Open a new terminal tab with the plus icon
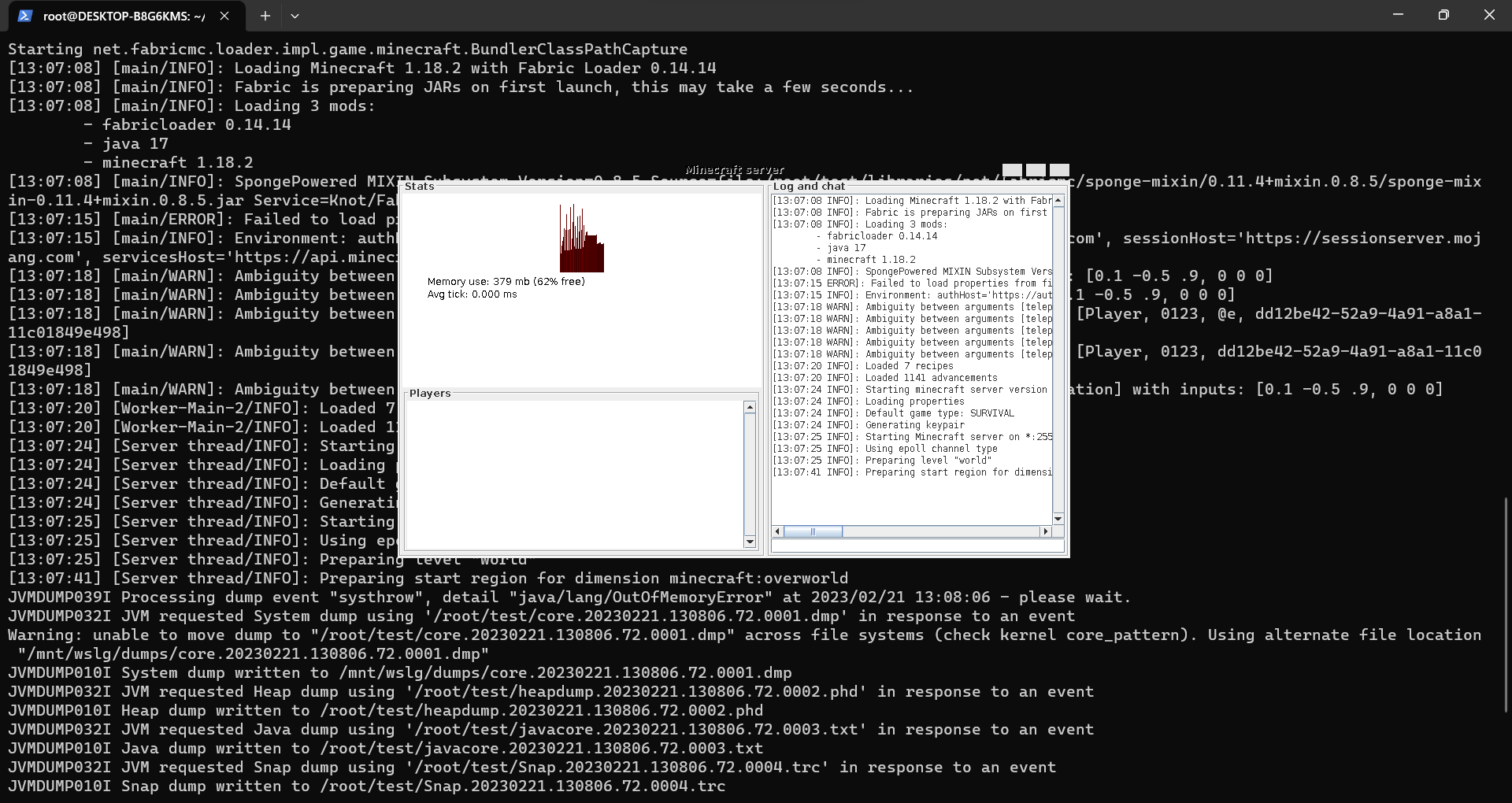 coord(265,16)
